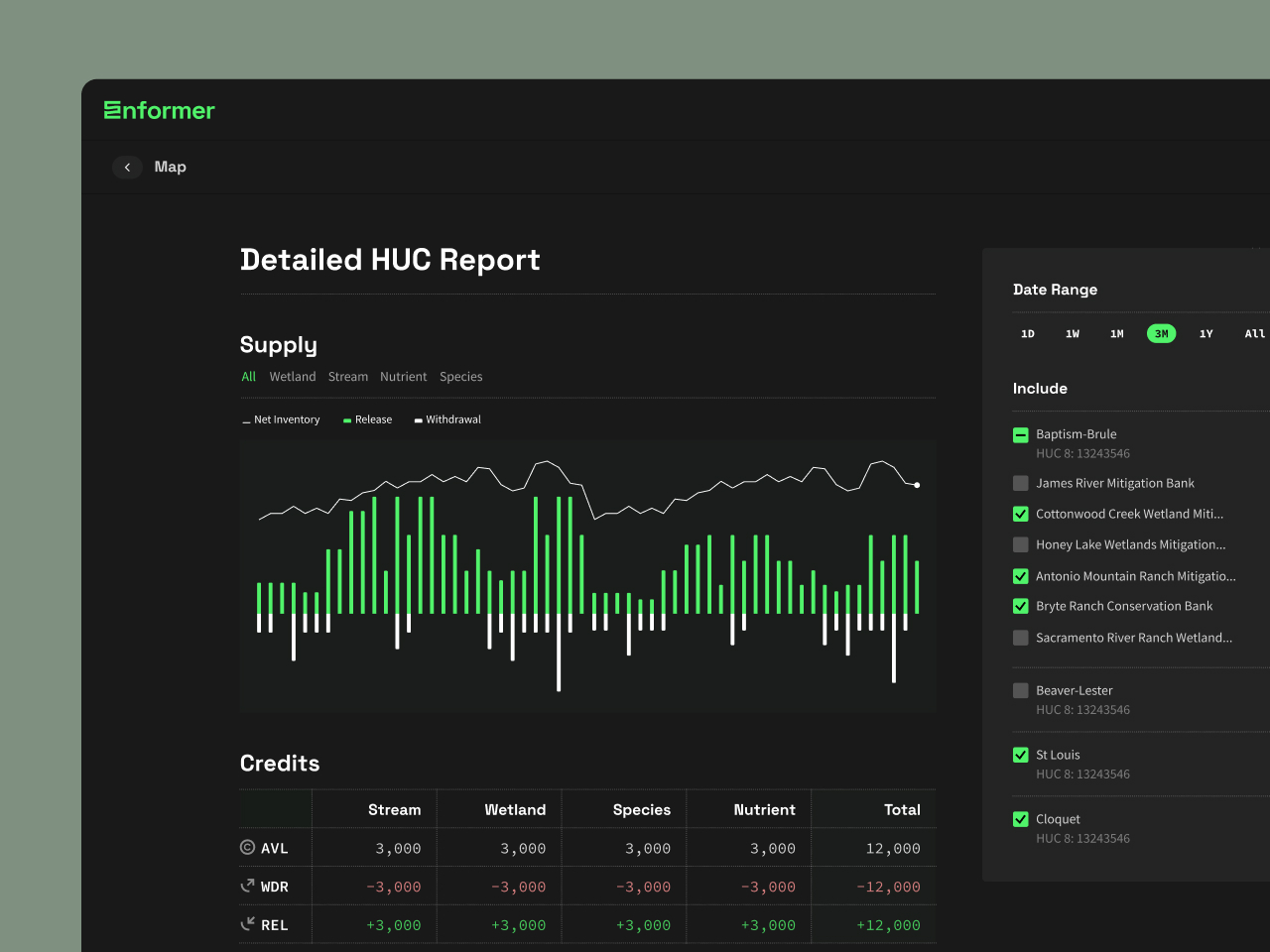Select the active 3M date range pill
The height and width of the screenshot is (952, 1270).
pos(1162,334)
